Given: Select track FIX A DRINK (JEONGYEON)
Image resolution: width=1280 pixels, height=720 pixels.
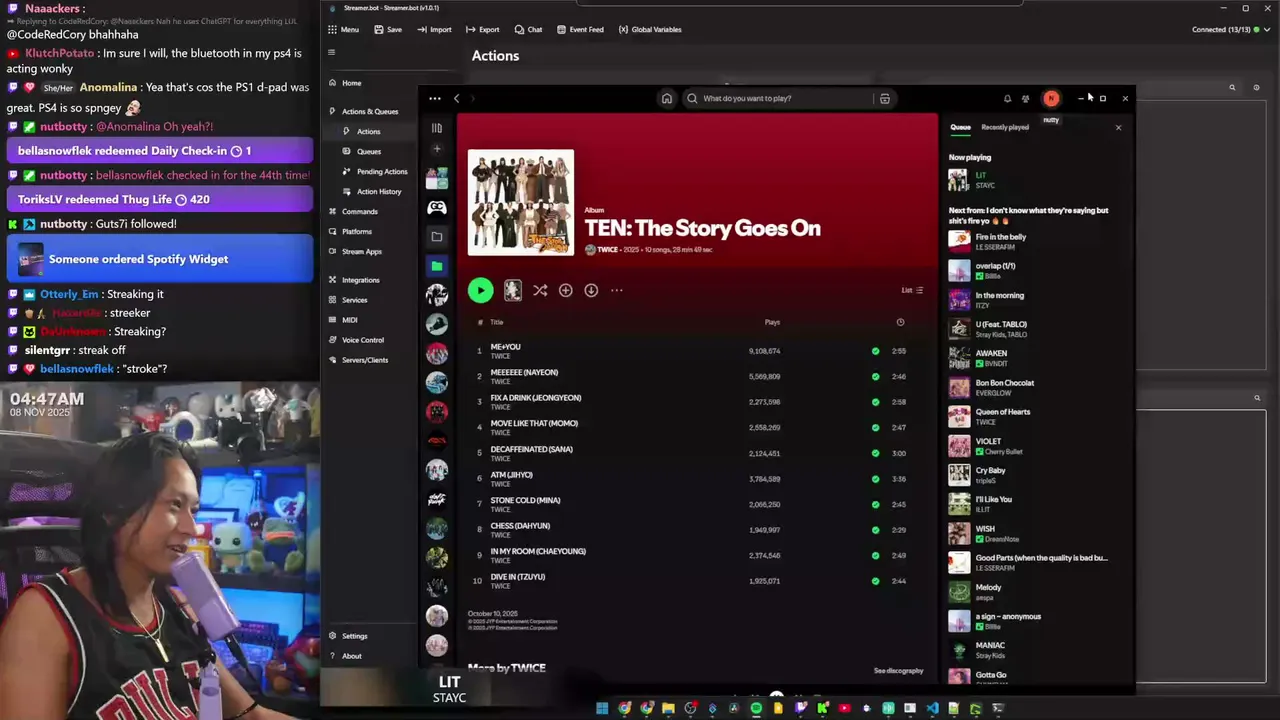Looking at the screenshot, I should [536, 398].
